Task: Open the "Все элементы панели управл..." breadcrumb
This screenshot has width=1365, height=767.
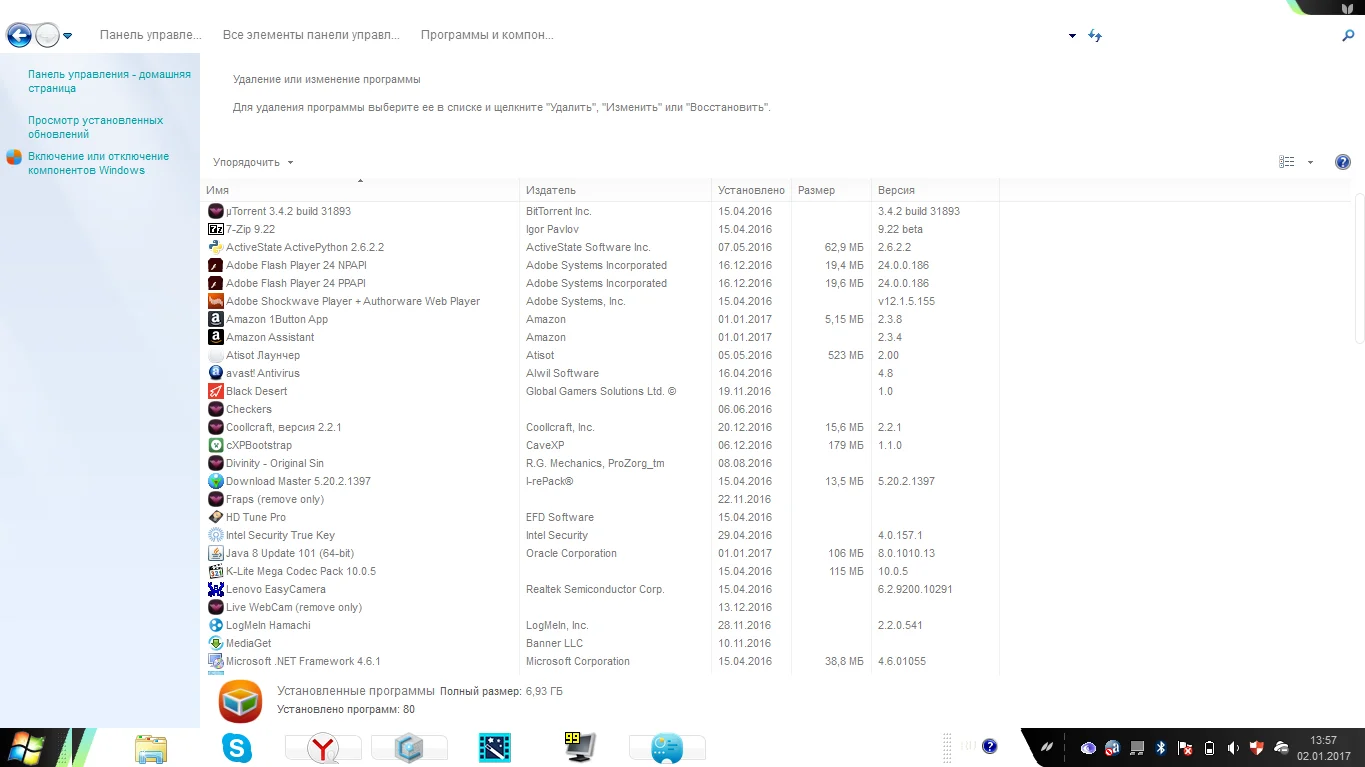Action: pyautogui.click(x=311, y=35)
